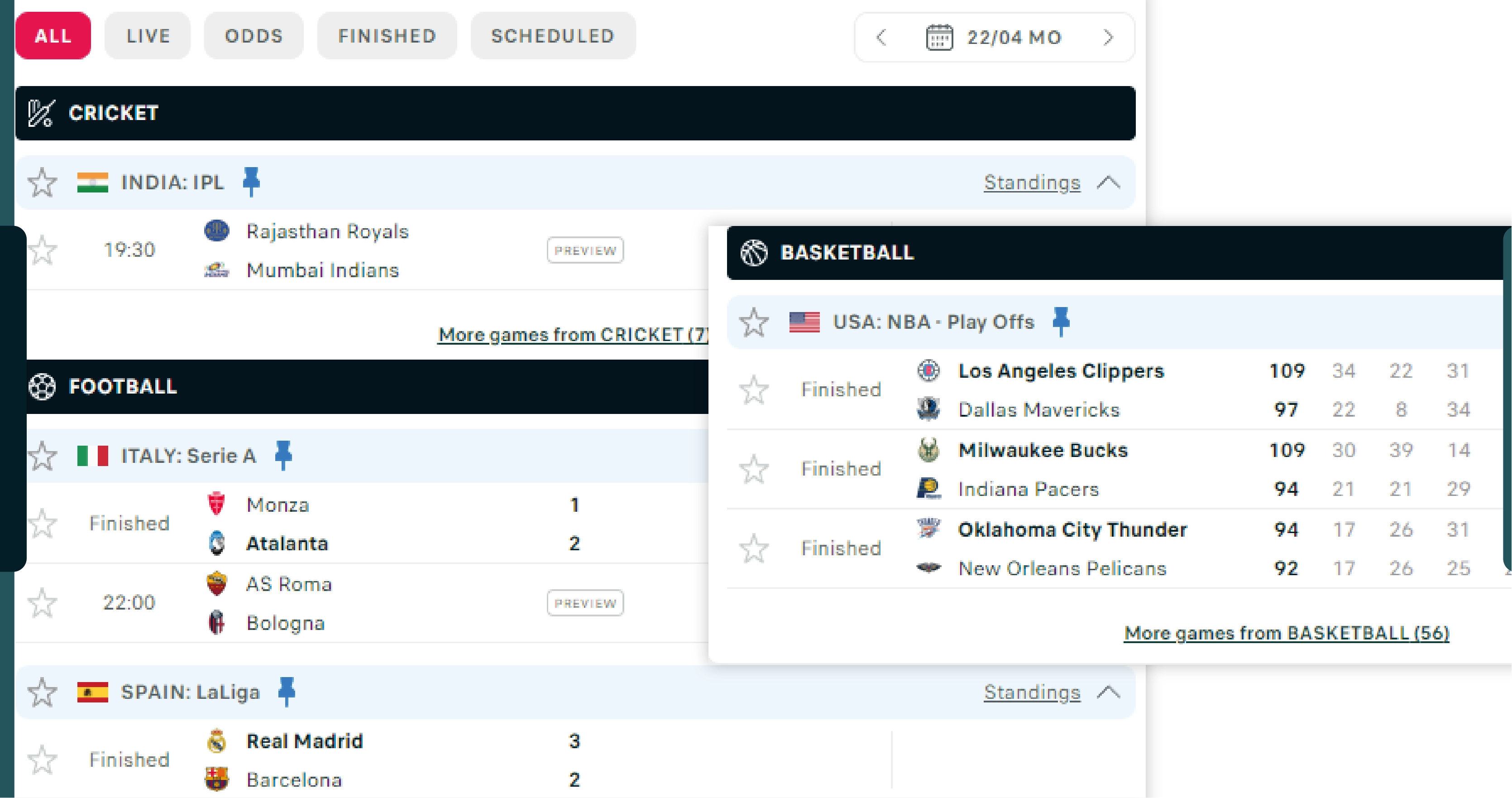Click the Los Angeles Clippers logo
Screen dimensions: 1512x798
coord(928,370)
